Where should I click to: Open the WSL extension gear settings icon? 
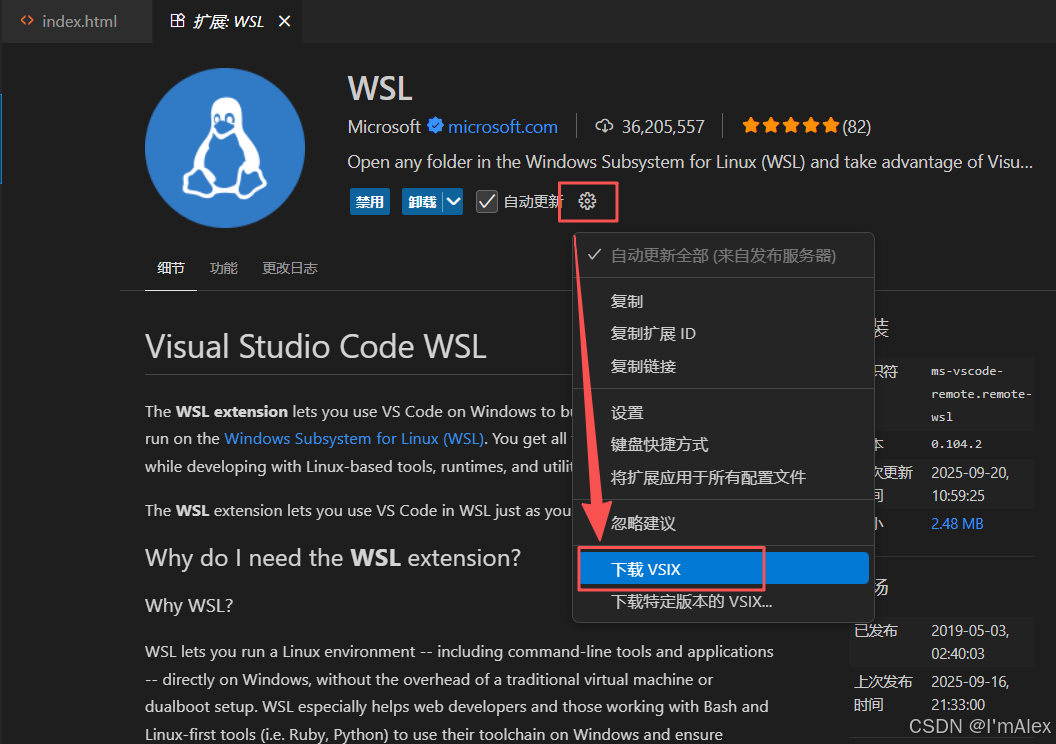[x=587, y=201]
